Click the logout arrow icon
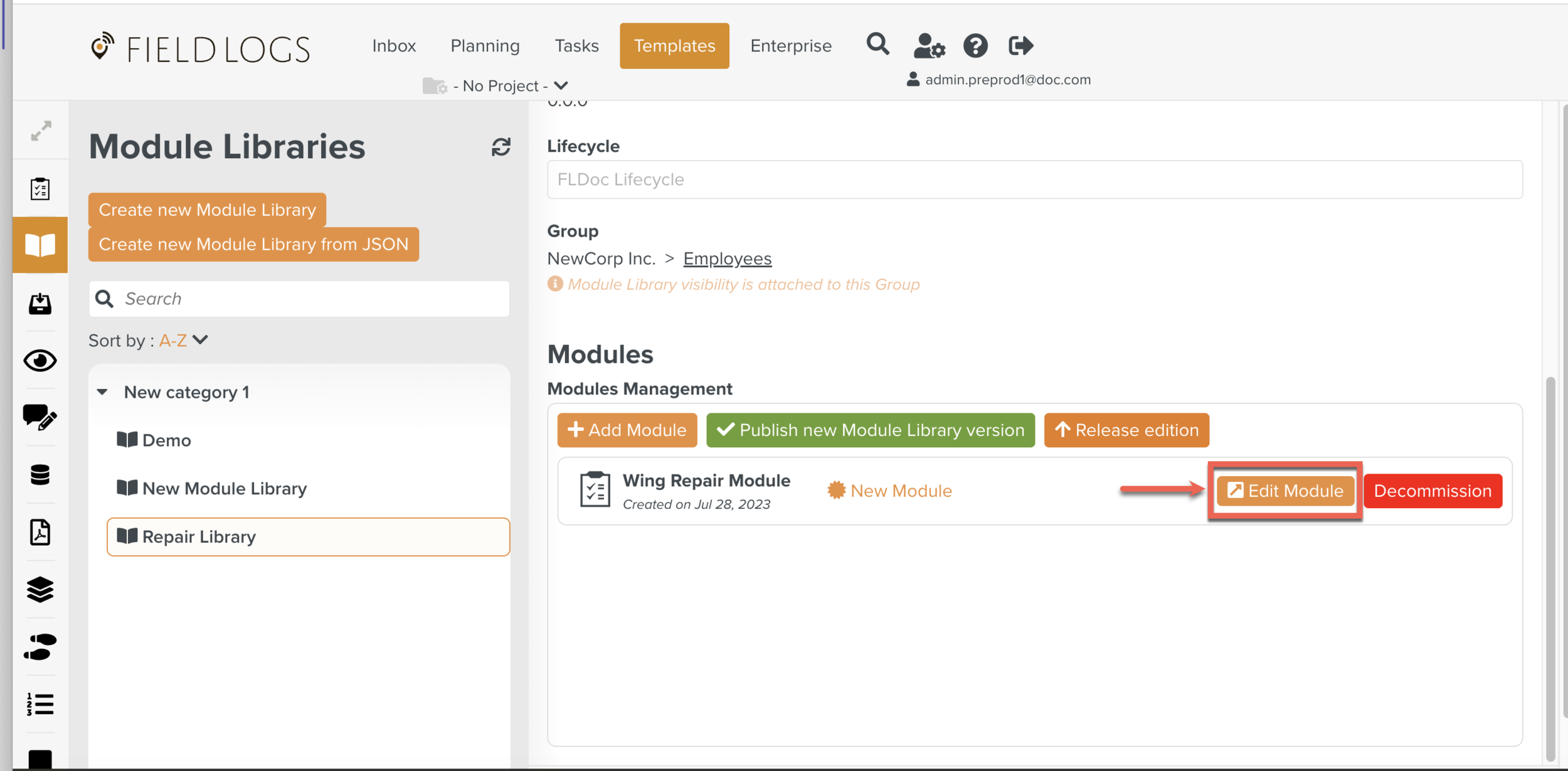The image size is (1568, 771). (1020, 46)
